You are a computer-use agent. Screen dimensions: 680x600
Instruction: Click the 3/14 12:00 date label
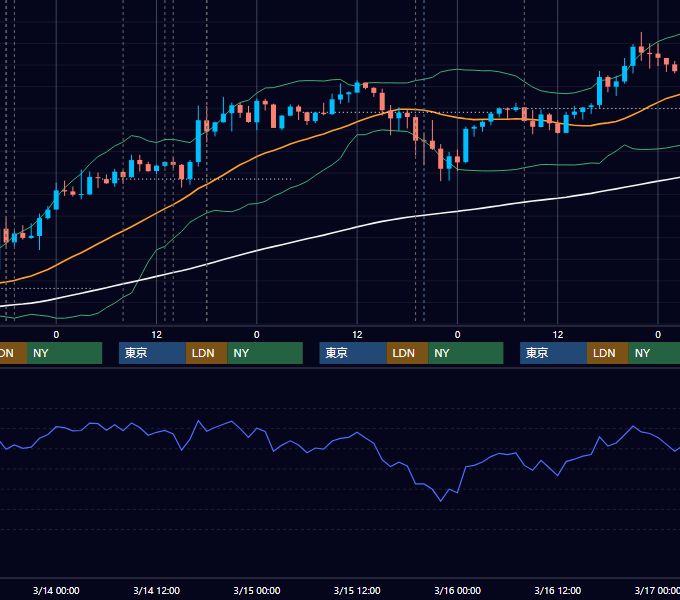[157, 590]
